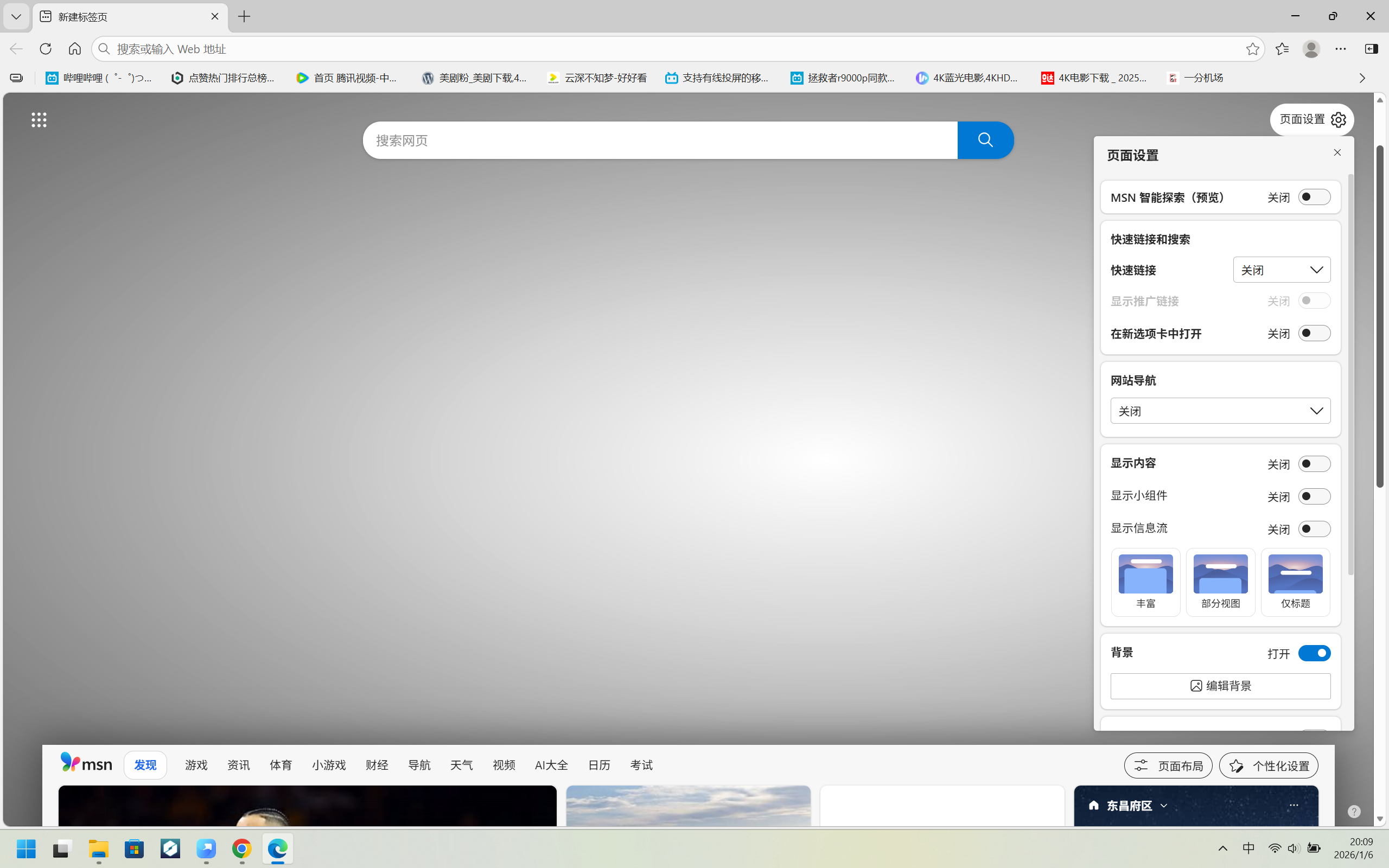Click the address bar input field

click(x=677, y=49)
